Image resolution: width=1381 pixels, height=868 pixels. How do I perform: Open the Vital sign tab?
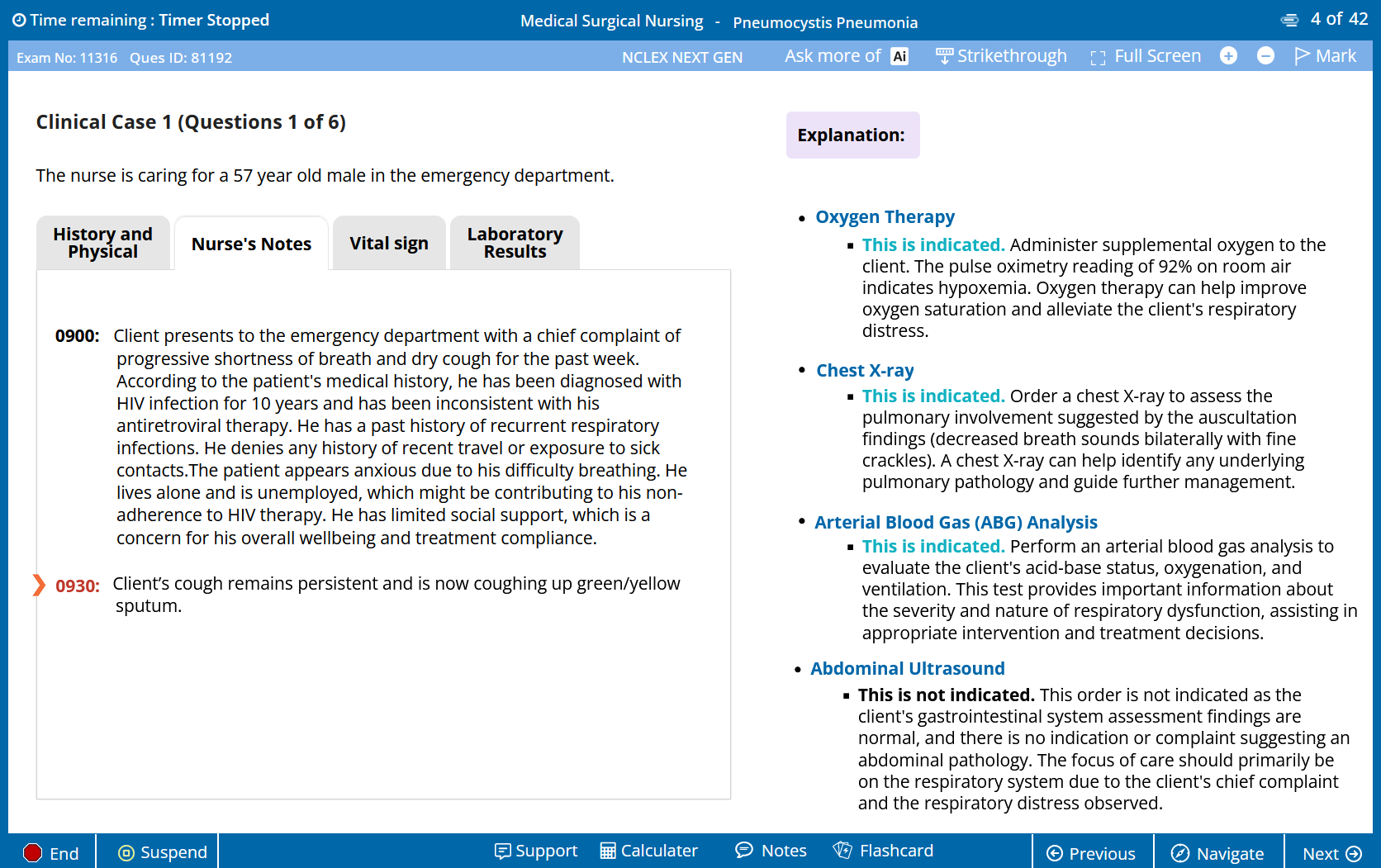pos(388,244)
